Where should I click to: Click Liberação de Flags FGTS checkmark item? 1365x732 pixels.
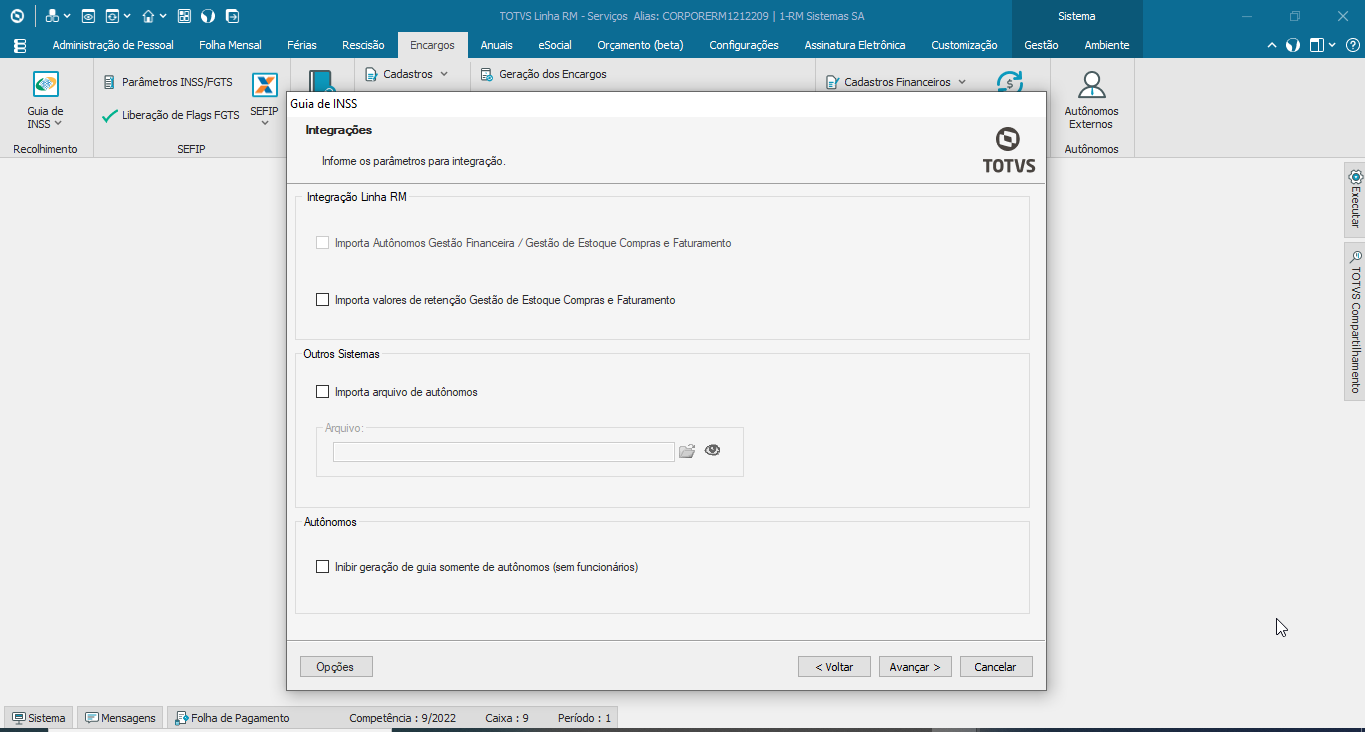click(171, 115)
